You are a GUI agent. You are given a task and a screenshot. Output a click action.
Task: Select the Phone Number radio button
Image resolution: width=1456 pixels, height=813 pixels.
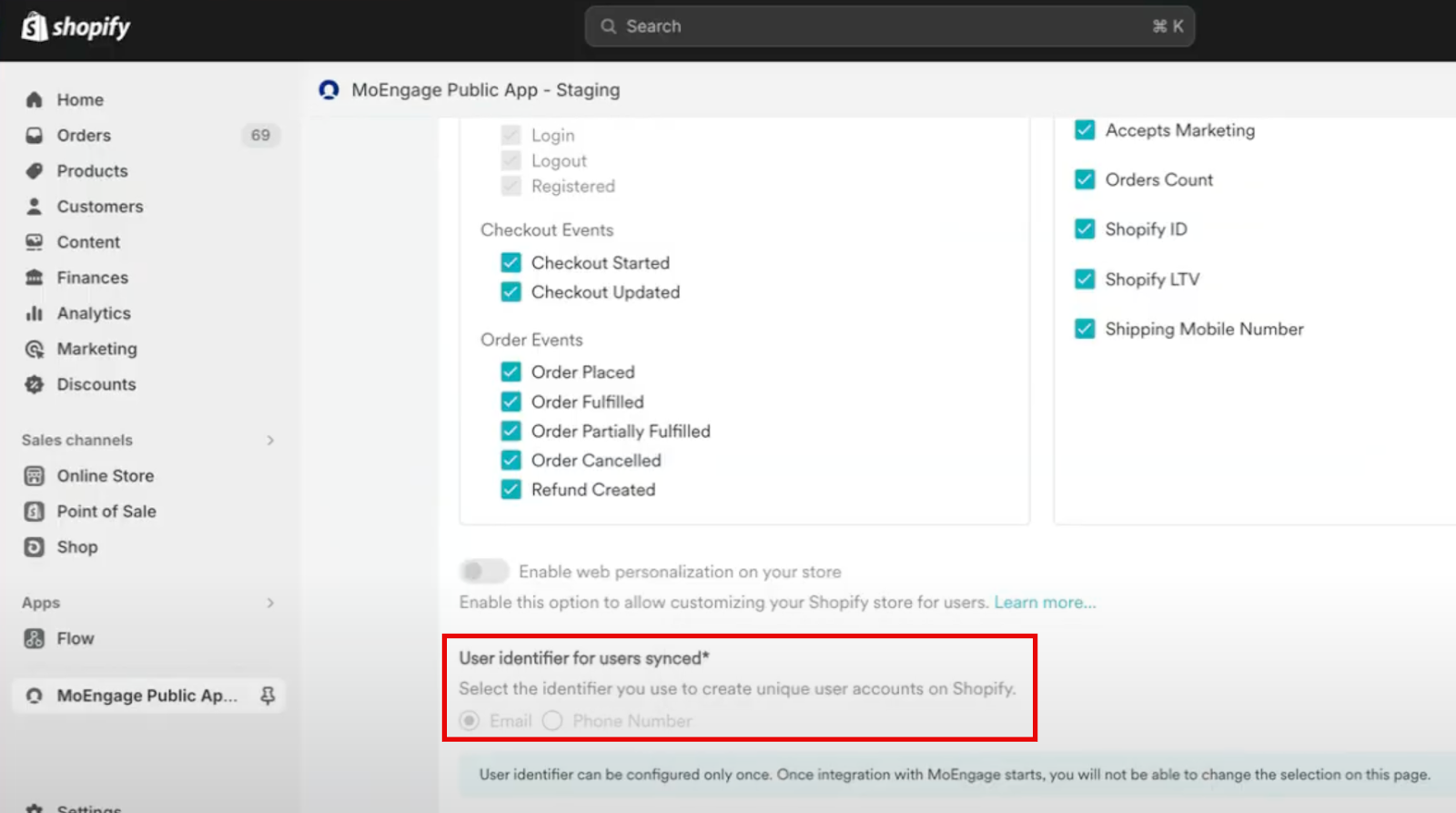point(552,721)
